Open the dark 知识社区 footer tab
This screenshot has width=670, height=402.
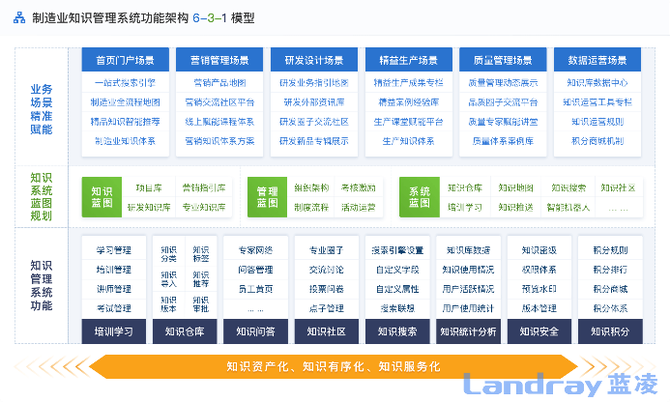click(326, 331)
